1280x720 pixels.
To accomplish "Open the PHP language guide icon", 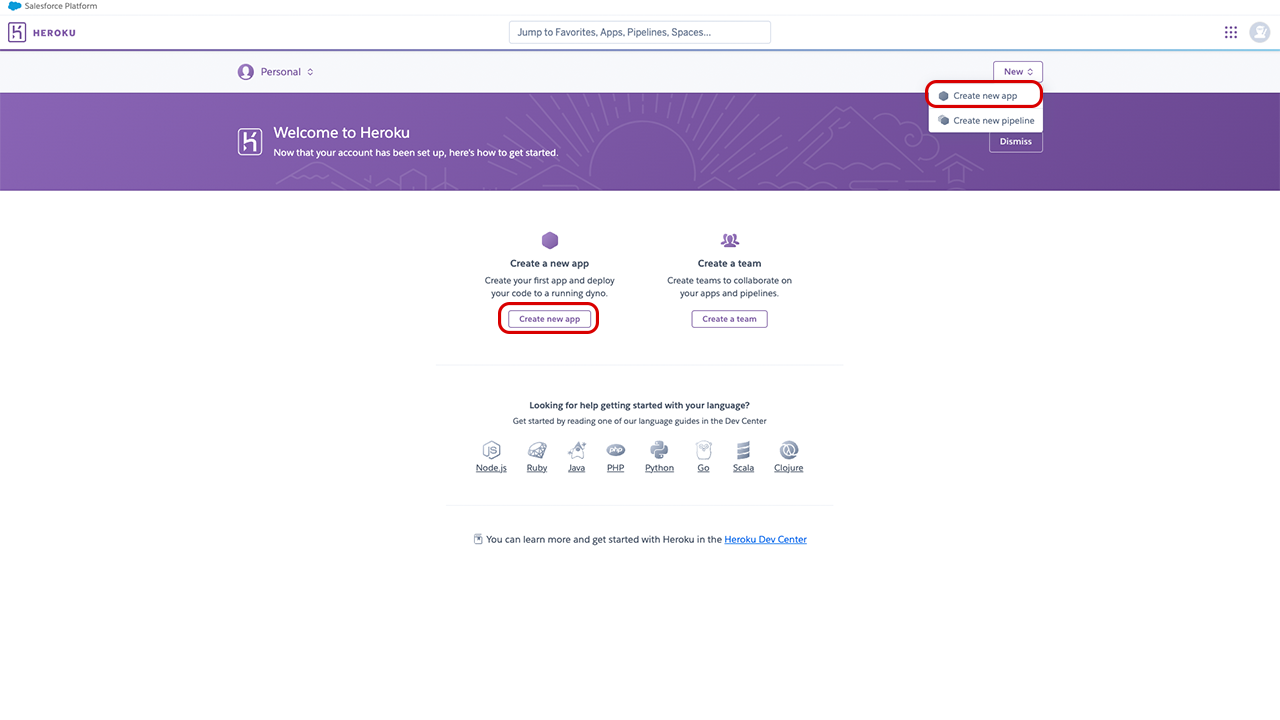I will (616, 451).
